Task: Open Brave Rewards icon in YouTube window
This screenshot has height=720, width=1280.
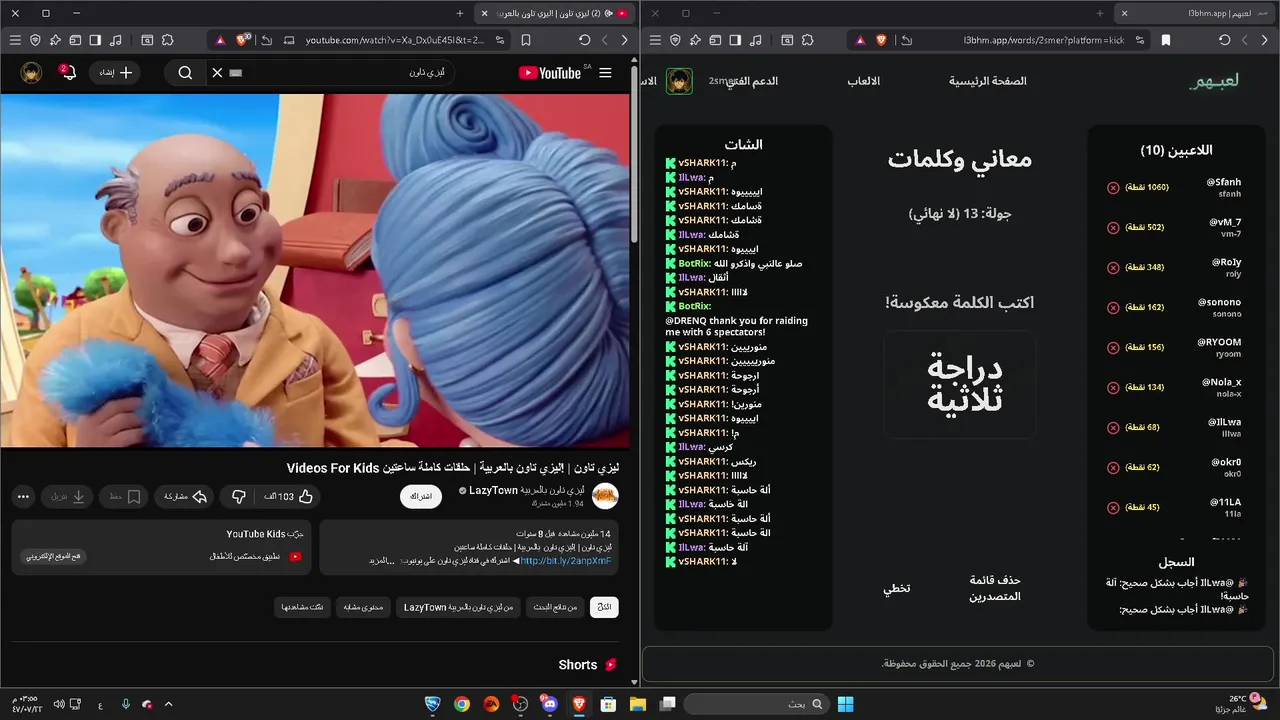Action: [219, 40]
